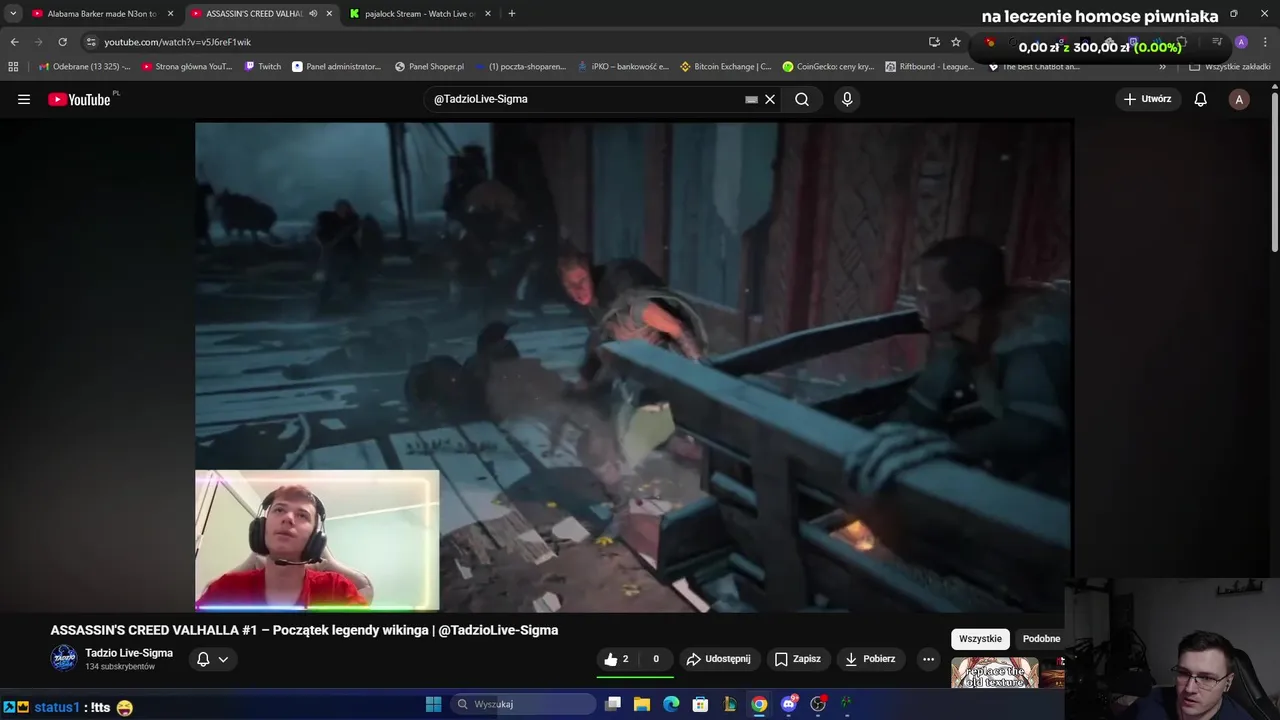Image resolution: width=1280 pixels, height=720 pixels.
Task: Clear the YouTube search field with the X
Action: (770, 99)
